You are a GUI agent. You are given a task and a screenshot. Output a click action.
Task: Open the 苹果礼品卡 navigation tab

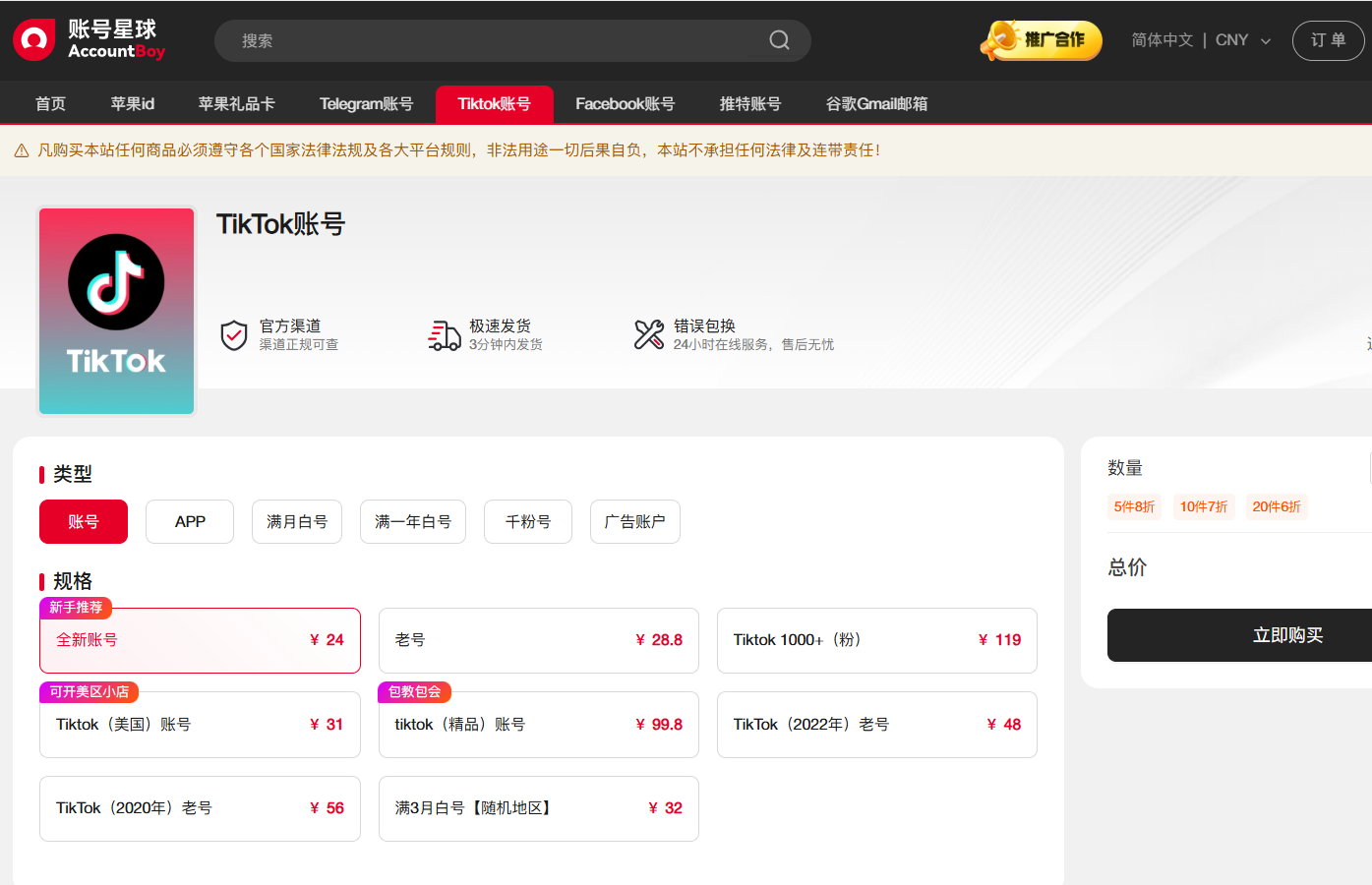(x=237, y=104)
